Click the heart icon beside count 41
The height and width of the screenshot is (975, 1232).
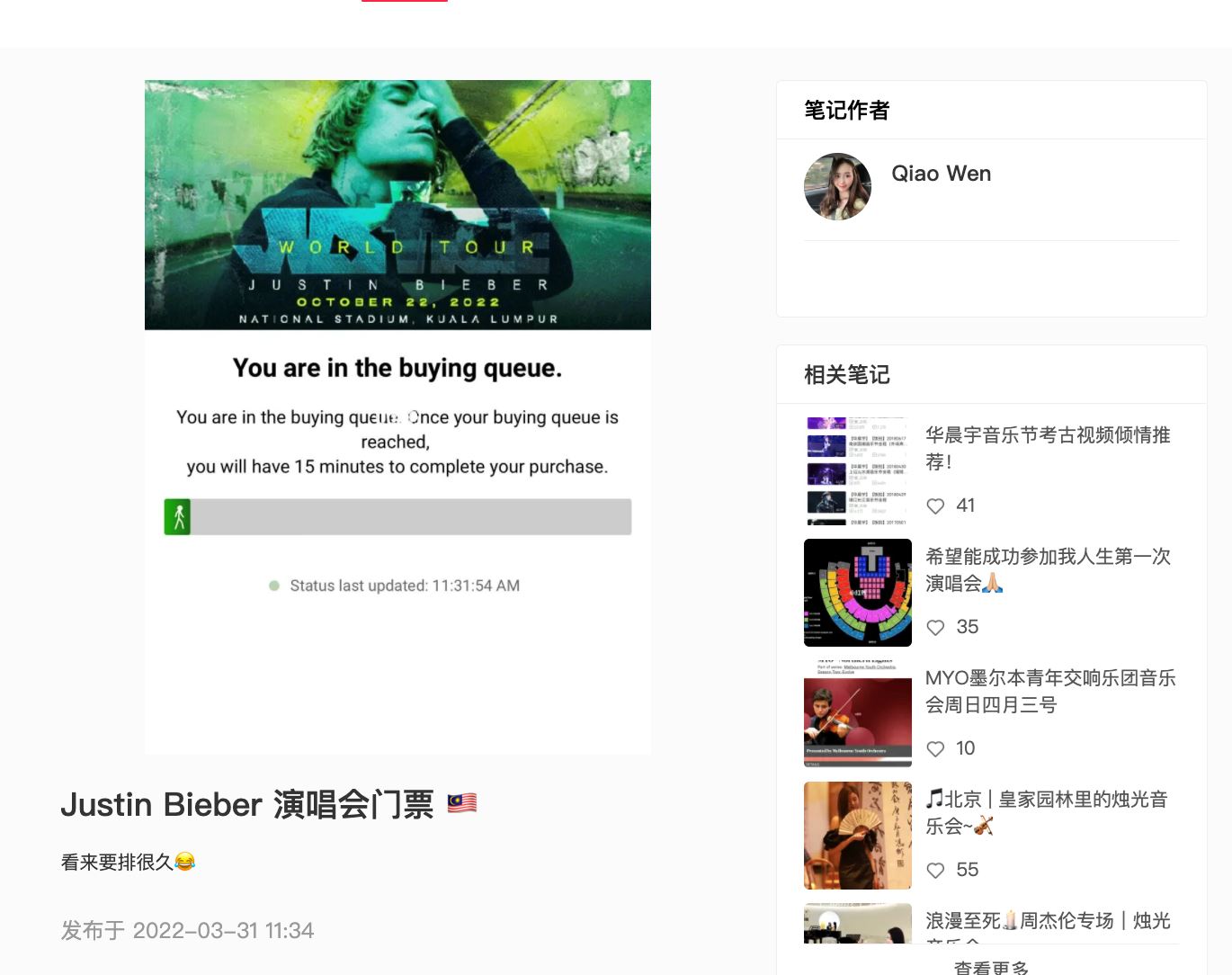click(x=935, y=505)
